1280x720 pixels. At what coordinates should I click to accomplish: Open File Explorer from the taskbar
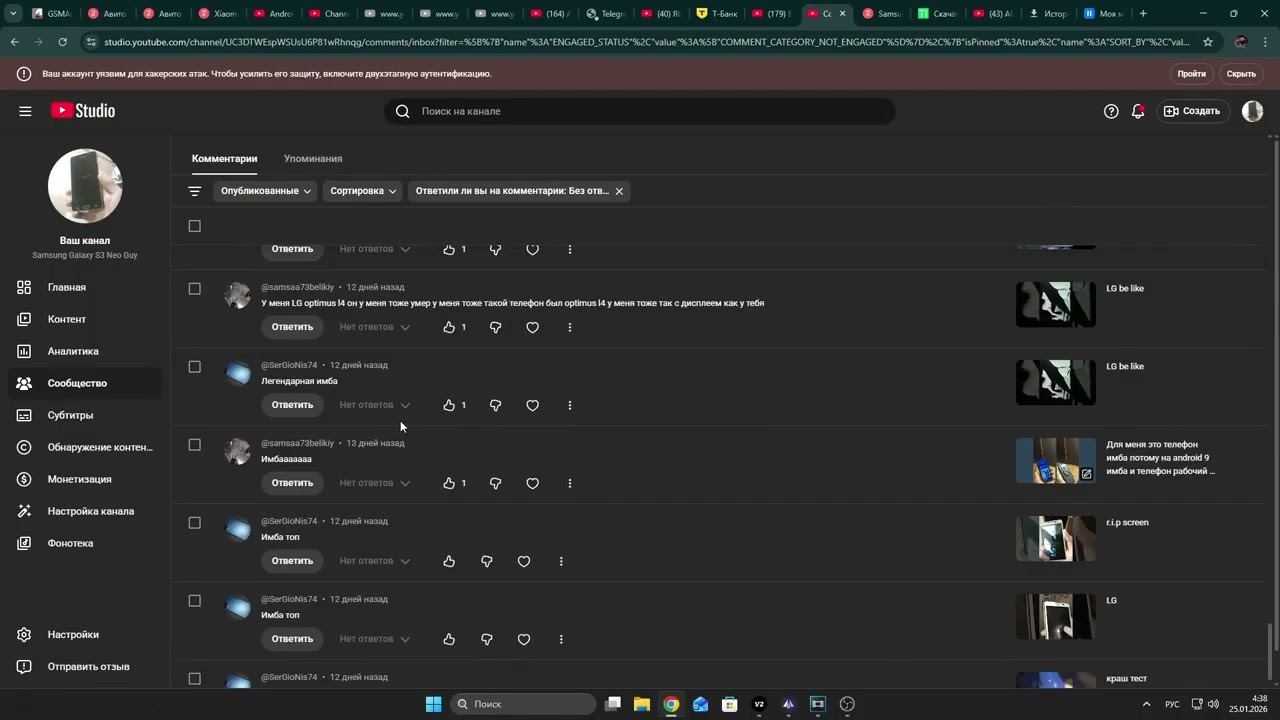pos(642,704)
